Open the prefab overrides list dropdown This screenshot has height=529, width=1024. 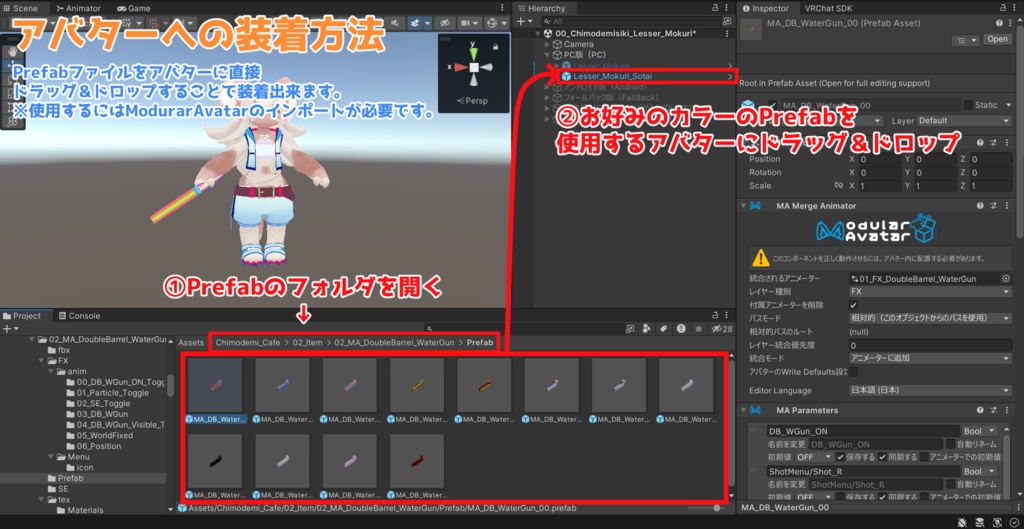965,39
